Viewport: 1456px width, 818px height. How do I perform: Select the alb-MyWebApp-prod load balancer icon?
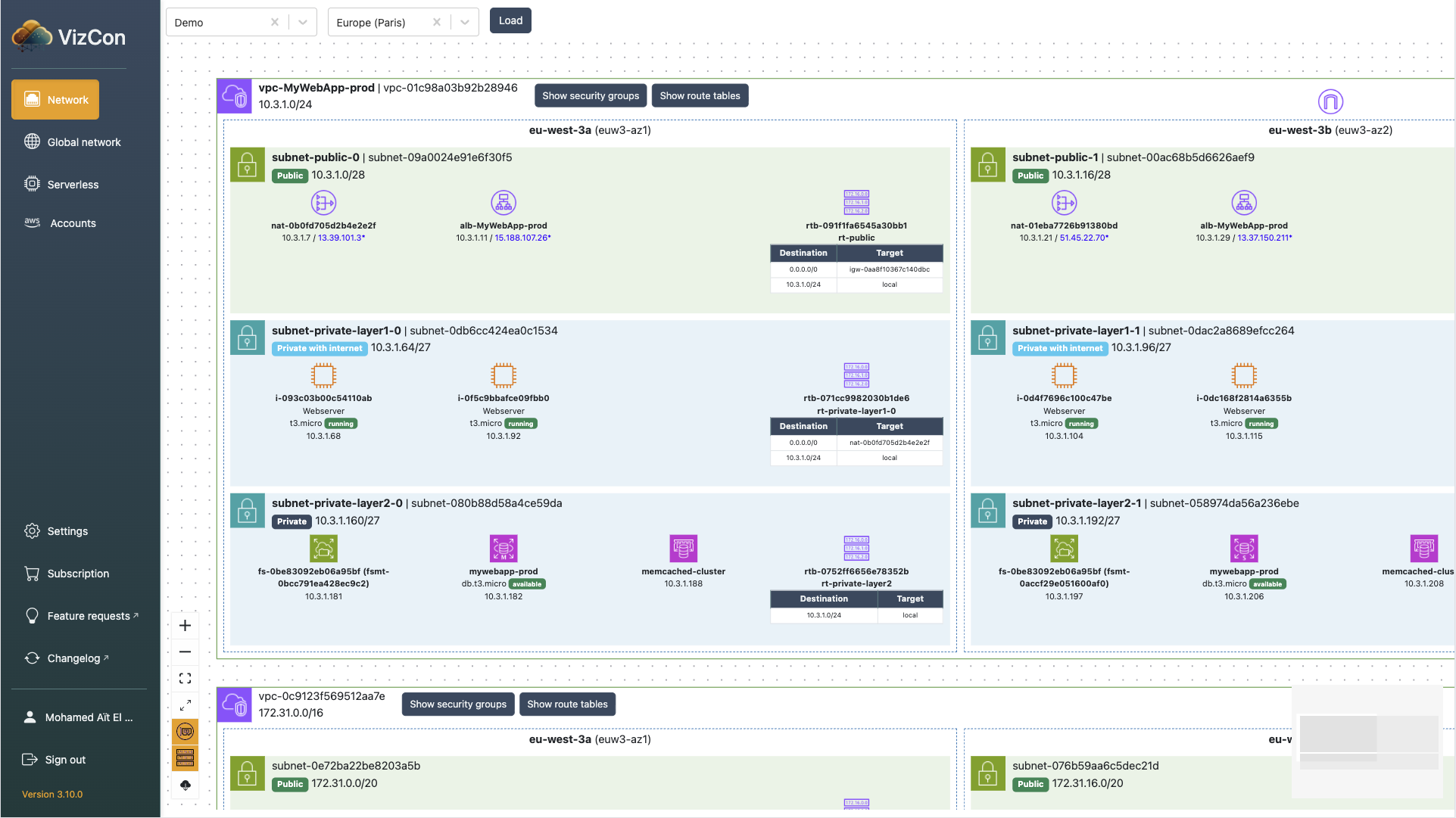(x=504, y=202)
